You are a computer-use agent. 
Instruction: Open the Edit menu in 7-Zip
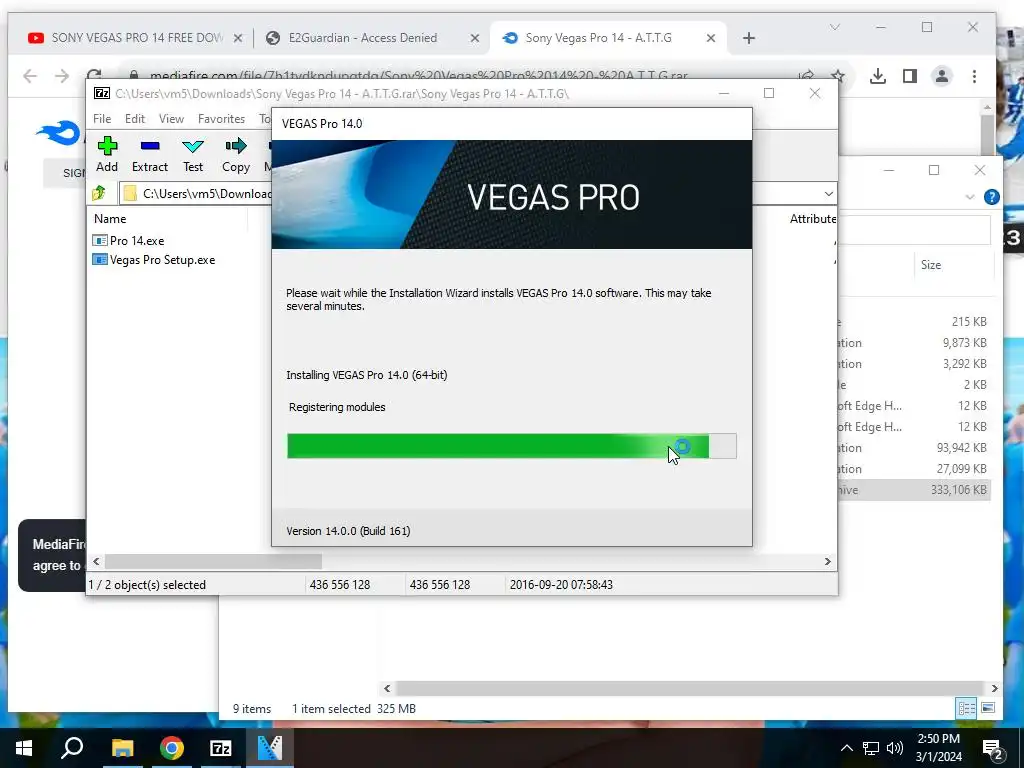point(135,119)
